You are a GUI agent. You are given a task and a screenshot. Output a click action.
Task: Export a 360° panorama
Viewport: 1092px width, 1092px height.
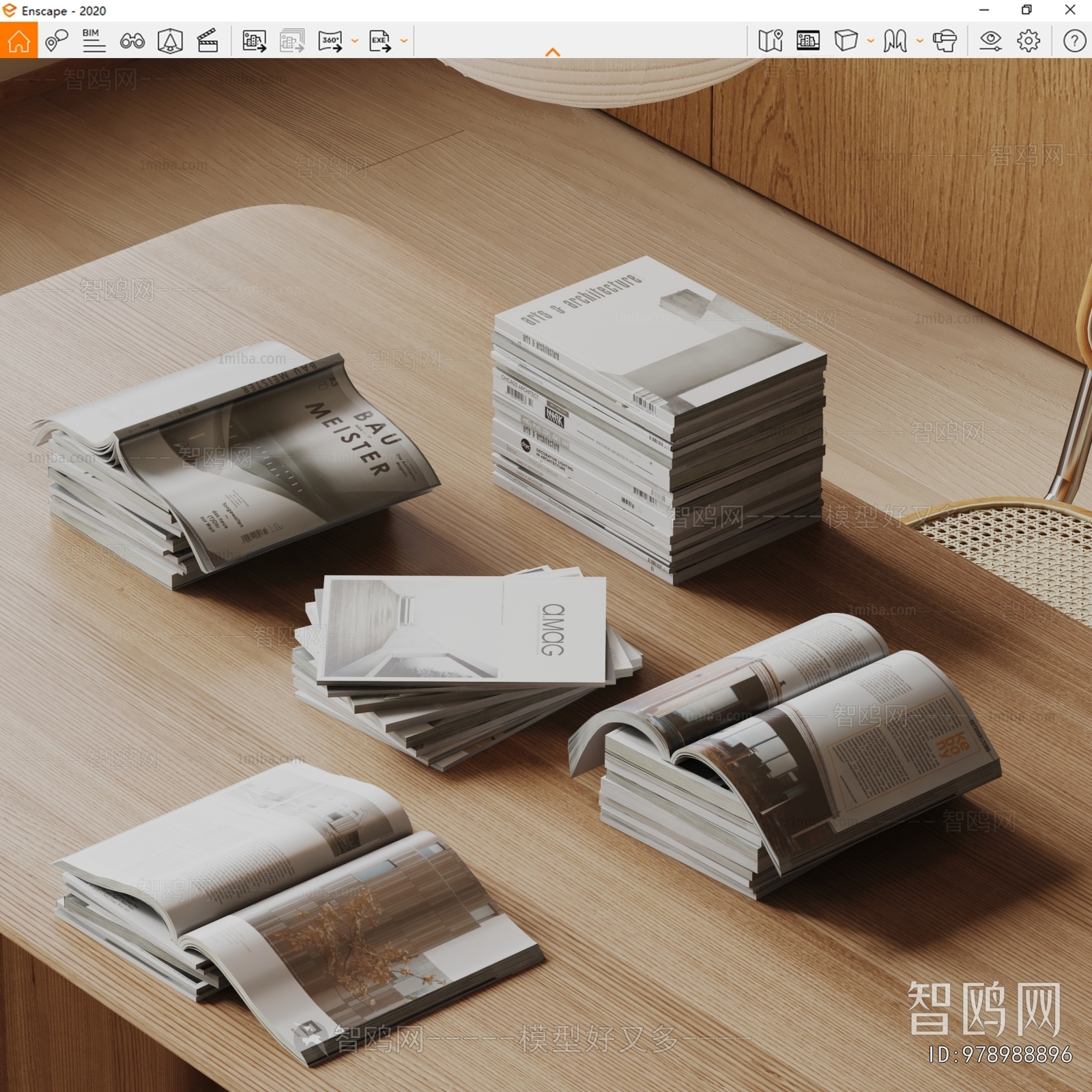[330, 41]
